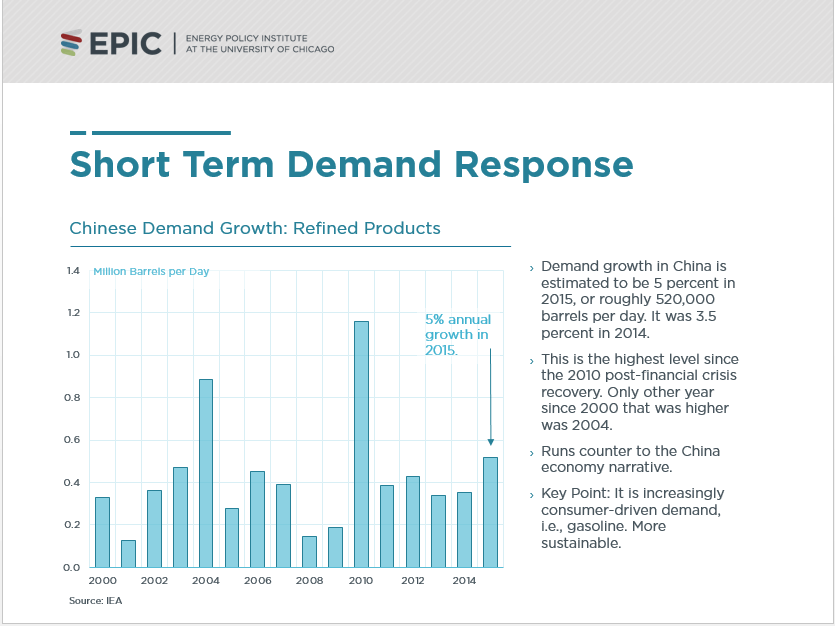Select the 2004 bar in chart
This screenshot has width=835, height=626.
tap(205, 472)
